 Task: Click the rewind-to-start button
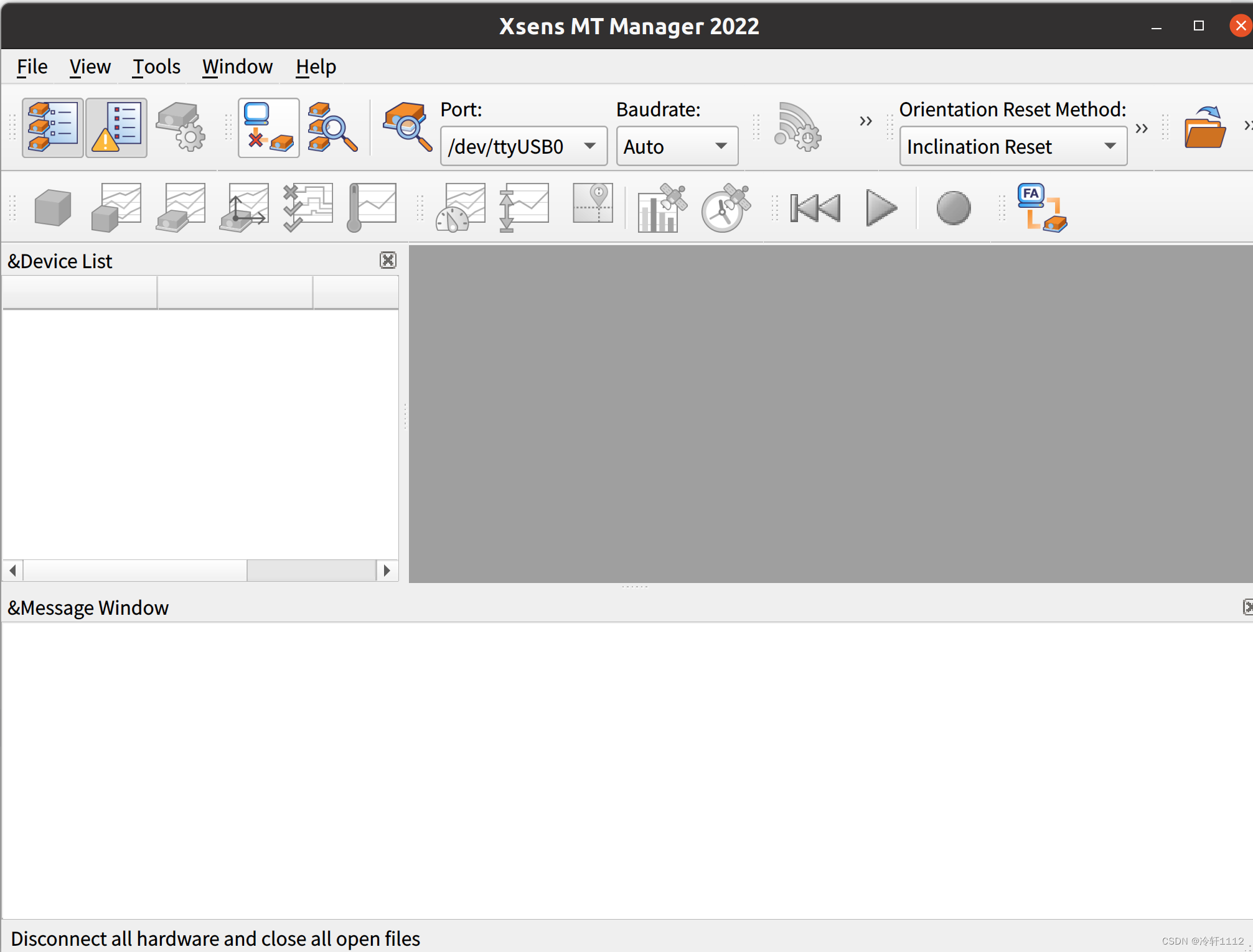point(815,208)
